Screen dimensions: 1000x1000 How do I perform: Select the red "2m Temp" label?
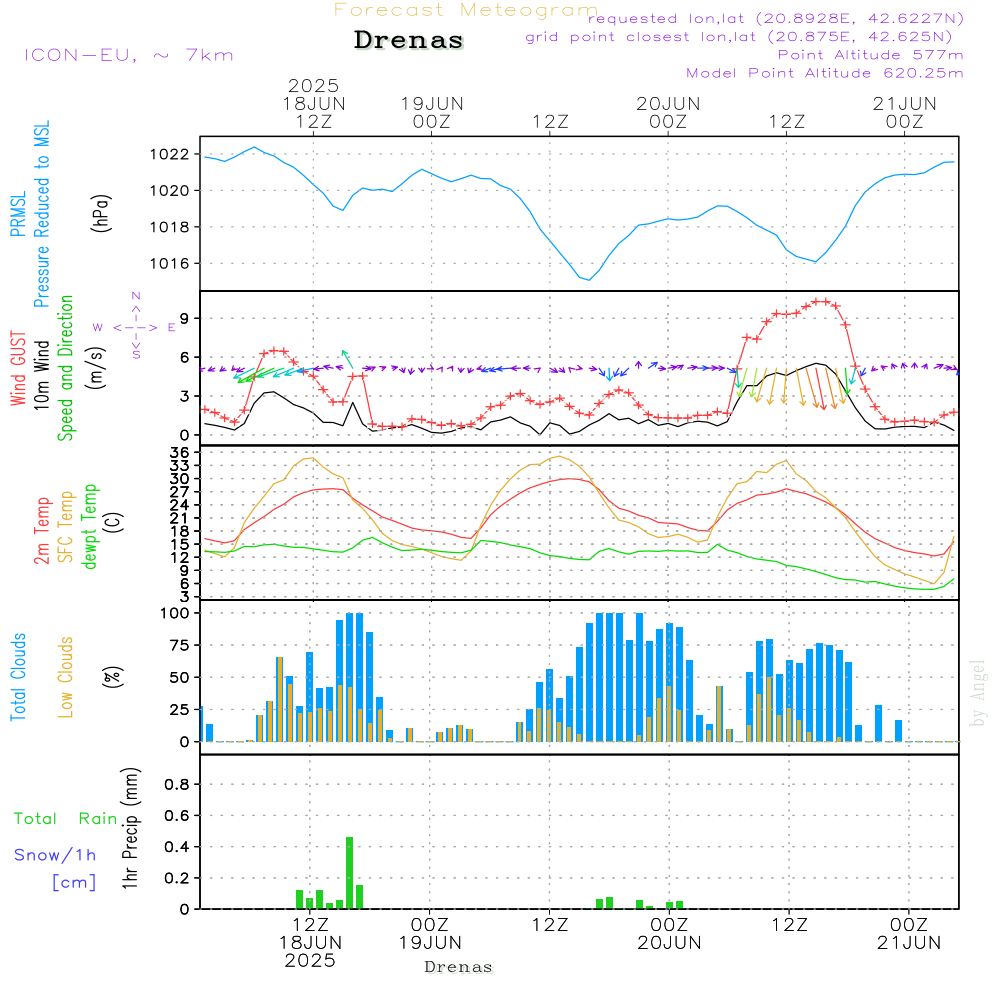click(x=43, y=527)
